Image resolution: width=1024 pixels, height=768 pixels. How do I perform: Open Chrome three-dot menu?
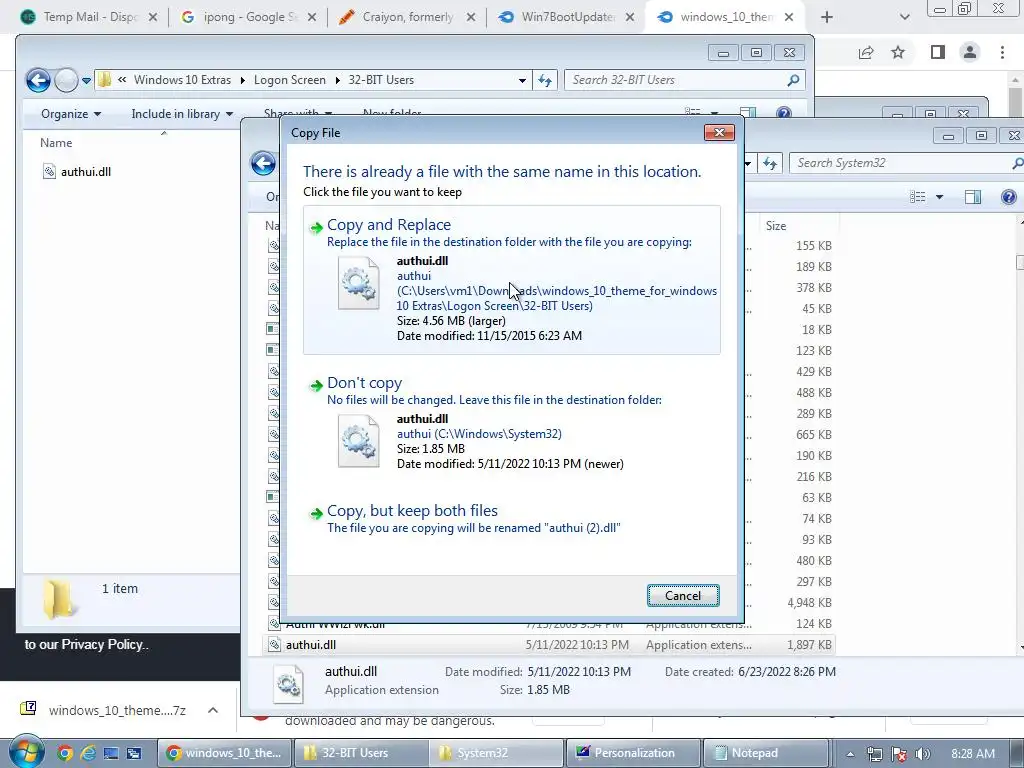(x=1002, y=52)
